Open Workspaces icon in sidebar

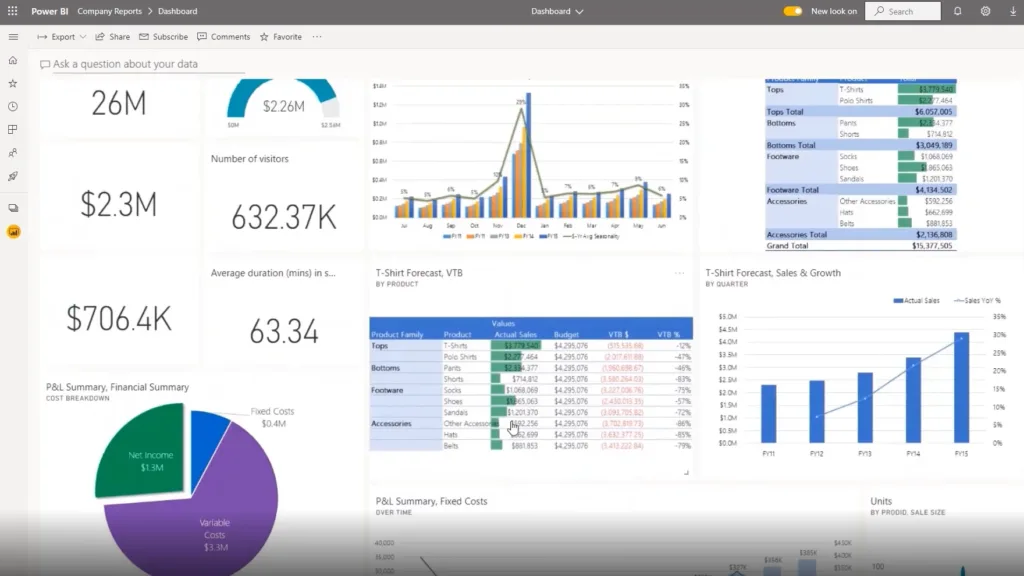(12, 208)
